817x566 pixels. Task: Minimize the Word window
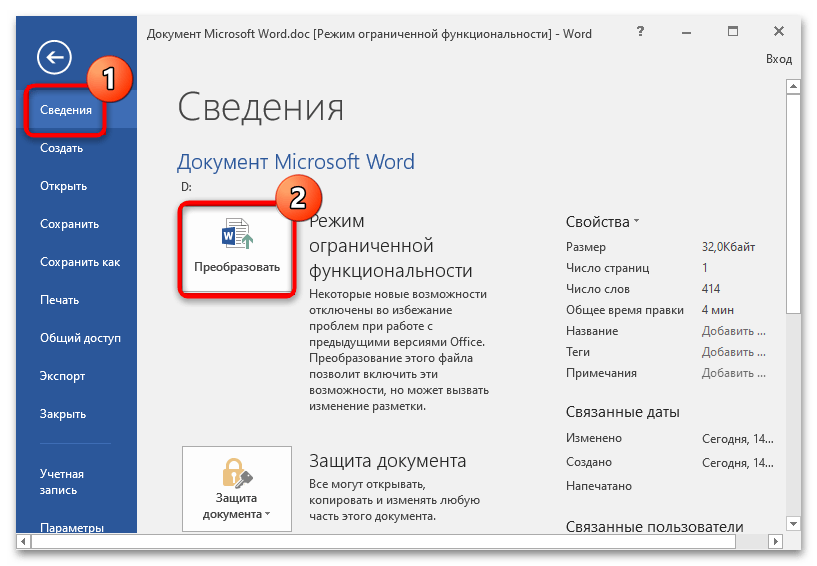[x=686, y=32]
